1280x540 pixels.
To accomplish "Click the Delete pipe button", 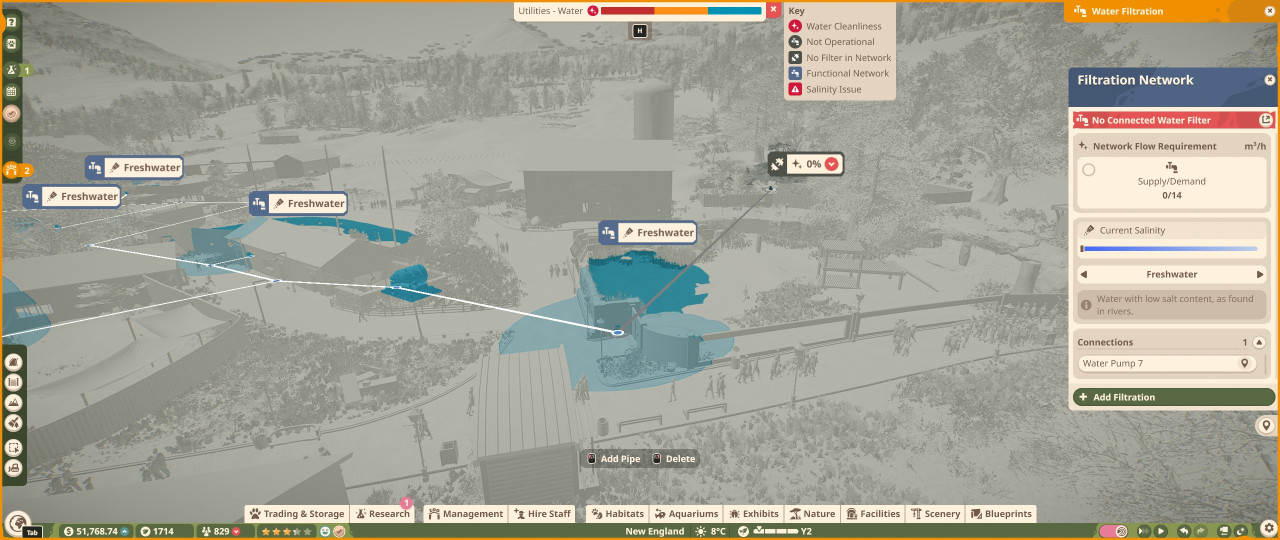I will tap(673, 459).
